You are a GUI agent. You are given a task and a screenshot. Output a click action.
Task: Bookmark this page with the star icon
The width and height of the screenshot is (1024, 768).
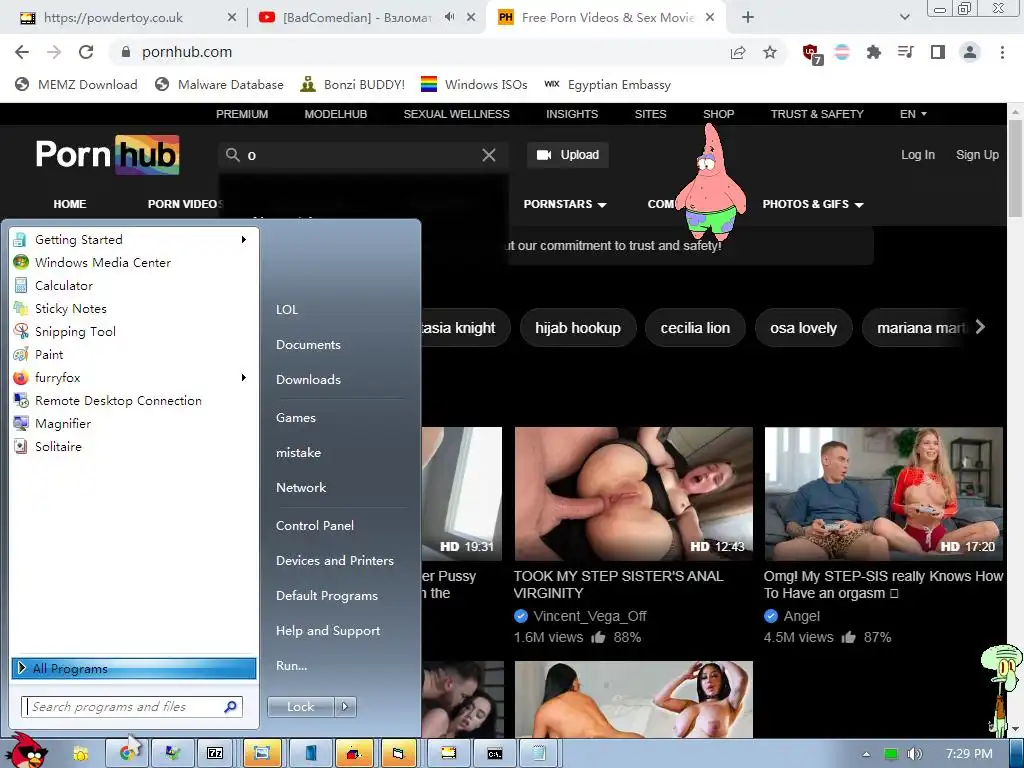[770, 52]
